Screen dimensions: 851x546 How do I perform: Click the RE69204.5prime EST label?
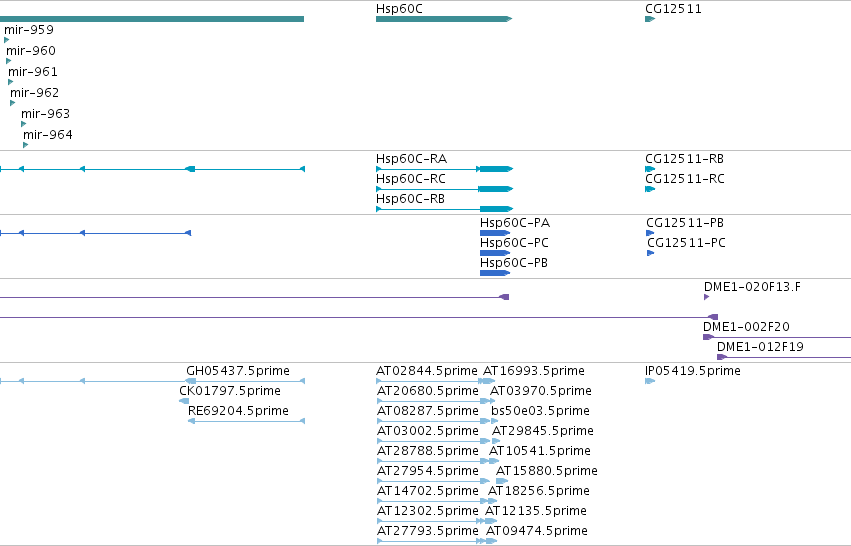click(x=238, y=411)
